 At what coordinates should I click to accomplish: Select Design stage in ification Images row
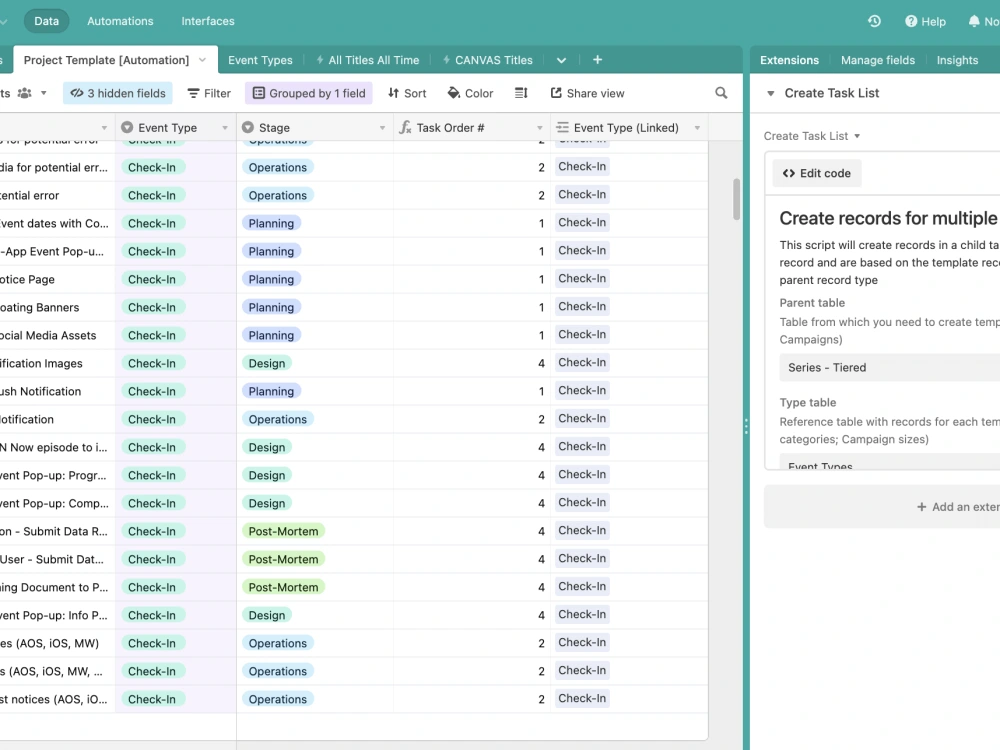pos(267,364)
